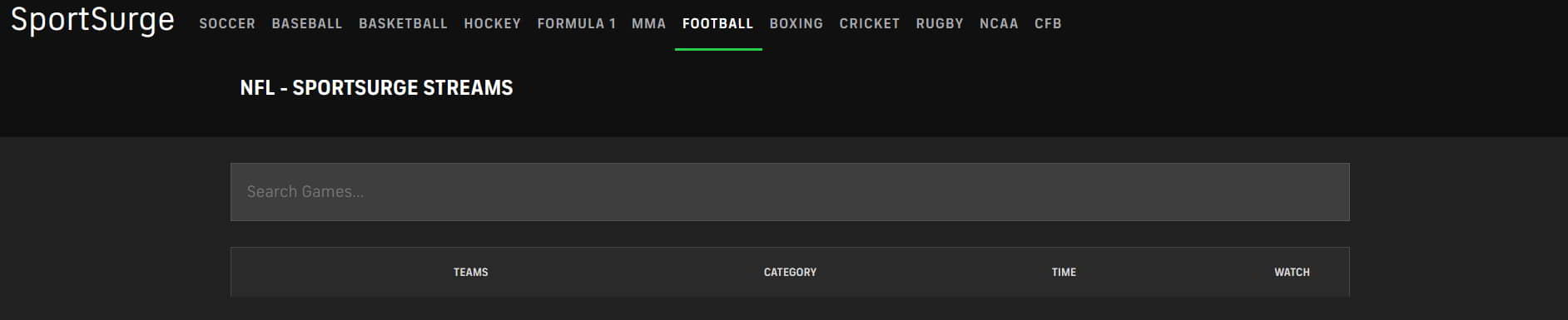Screen dimensions: 1568x320
Task: Switch to the HOCKEY category
Action: [492, 24]
